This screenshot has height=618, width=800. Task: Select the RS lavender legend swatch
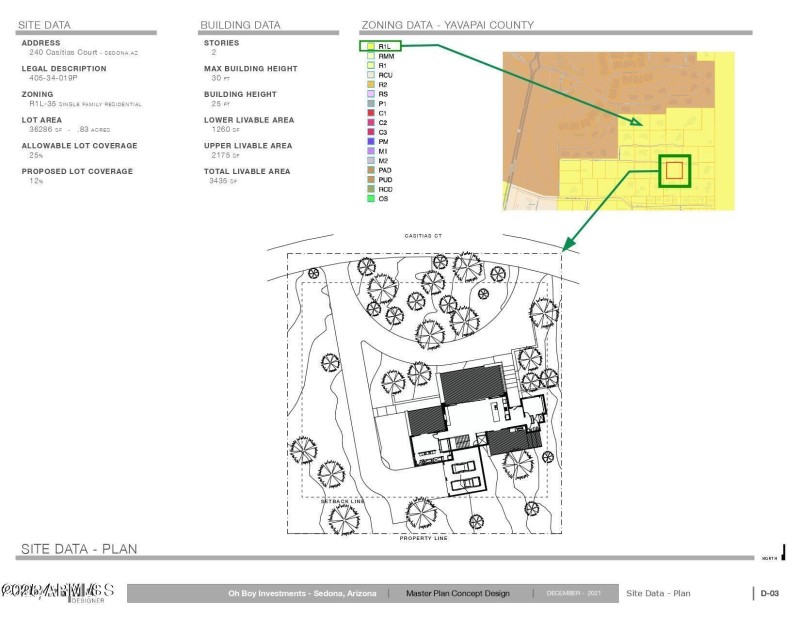pos(370,94)
